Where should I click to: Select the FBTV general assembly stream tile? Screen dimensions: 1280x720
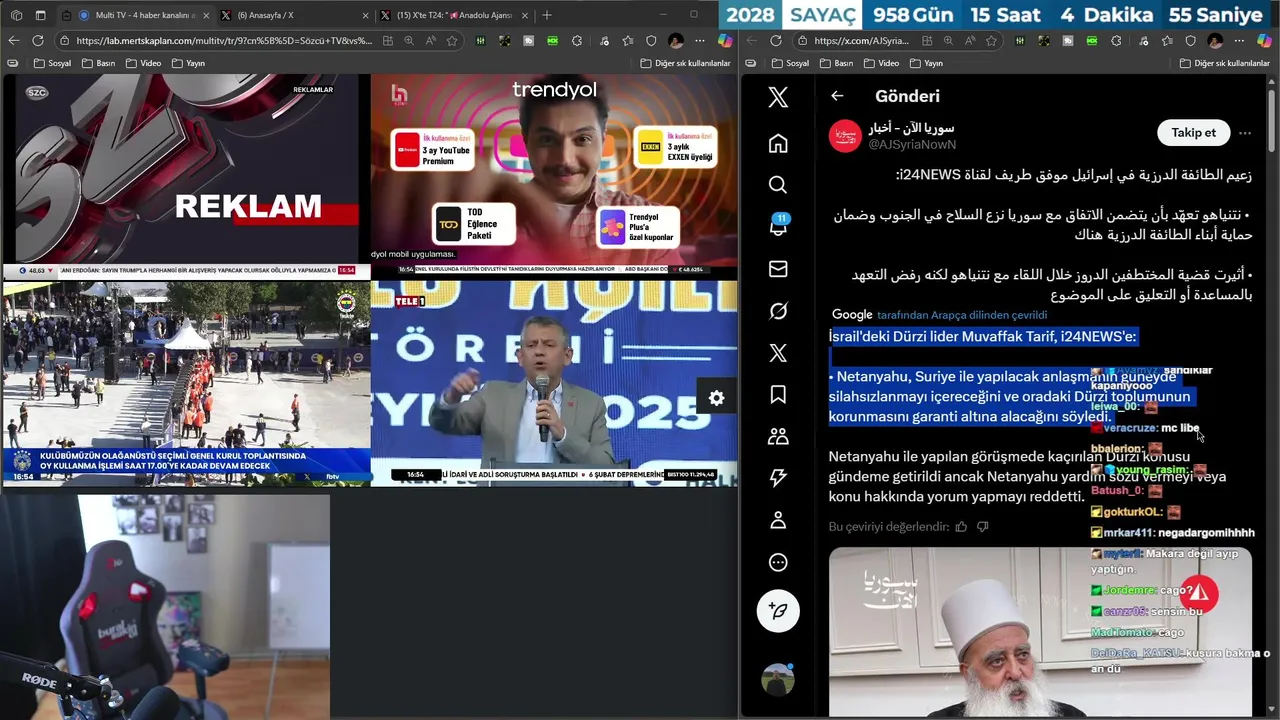186,384
